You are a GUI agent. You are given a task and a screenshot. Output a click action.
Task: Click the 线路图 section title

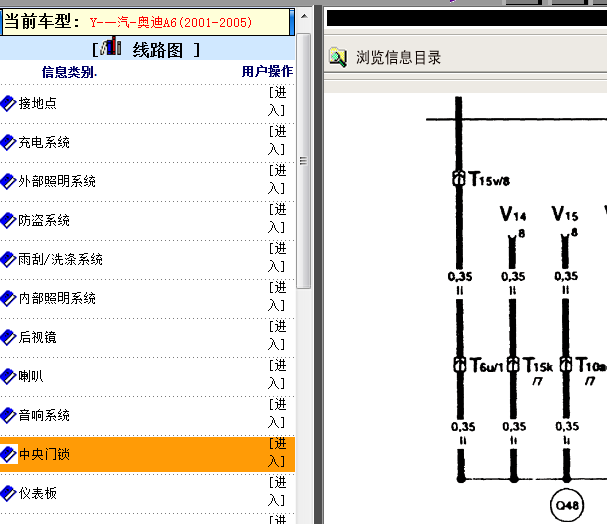point(158,50)
